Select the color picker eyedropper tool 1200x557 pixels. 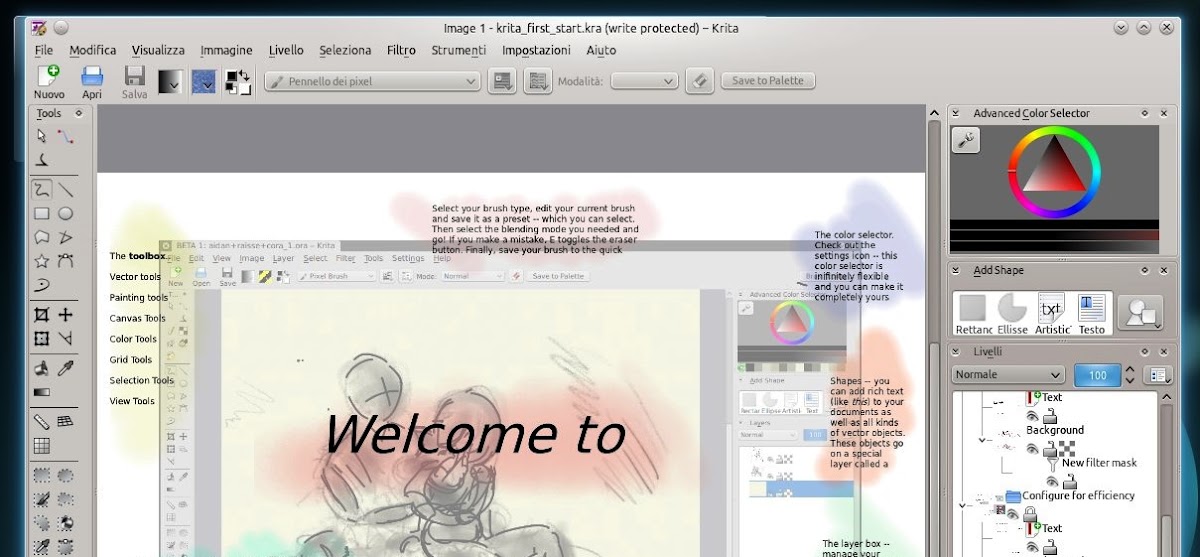point(65,369)
